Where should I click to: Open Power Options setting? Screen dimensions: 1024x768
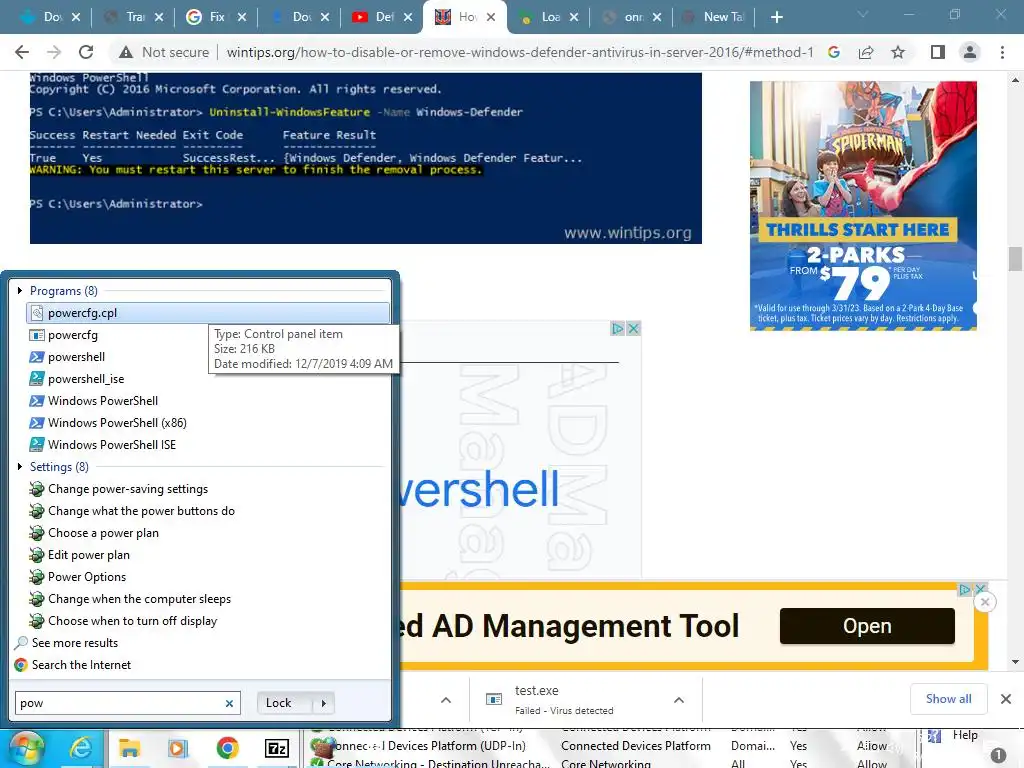pyautogui.click(x=86, y=577)
